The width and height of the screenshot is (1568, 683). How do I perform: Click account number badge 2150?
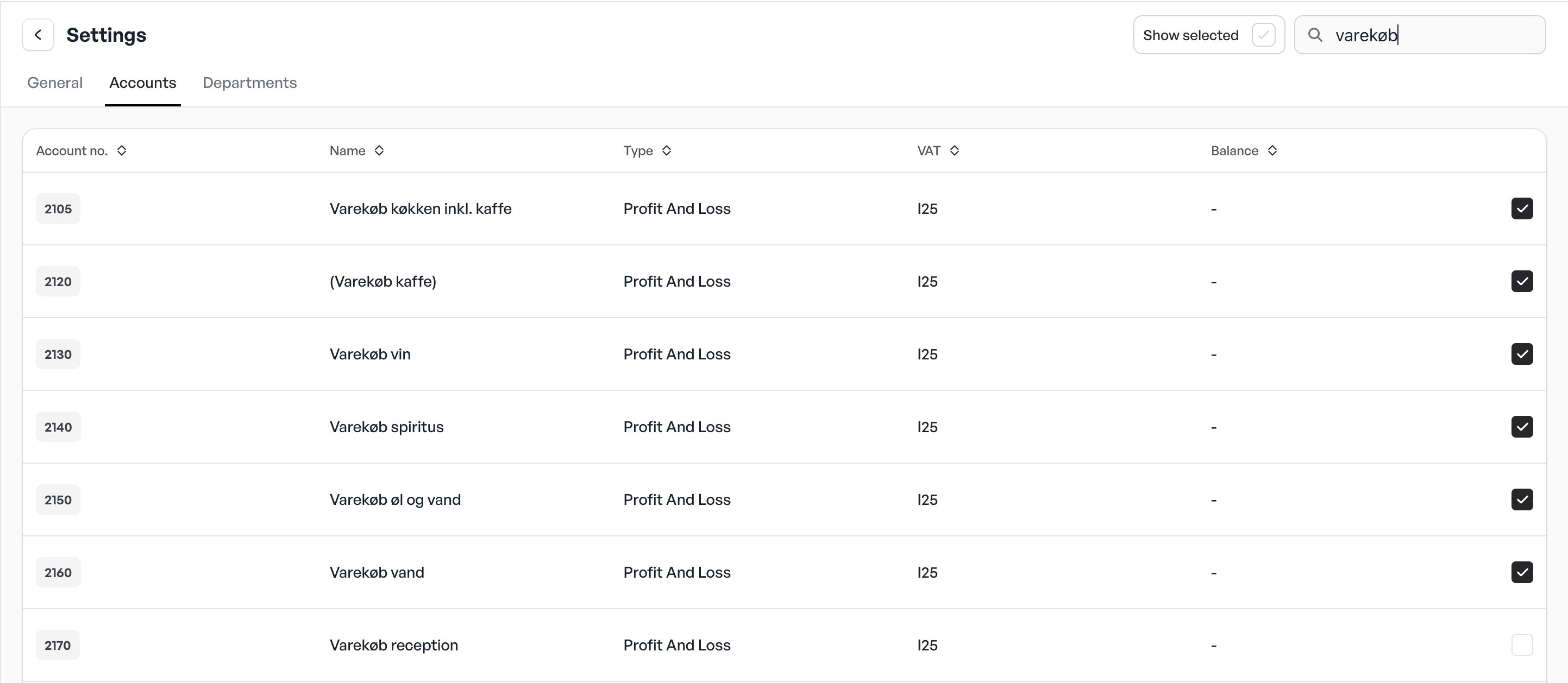[58, 500]
